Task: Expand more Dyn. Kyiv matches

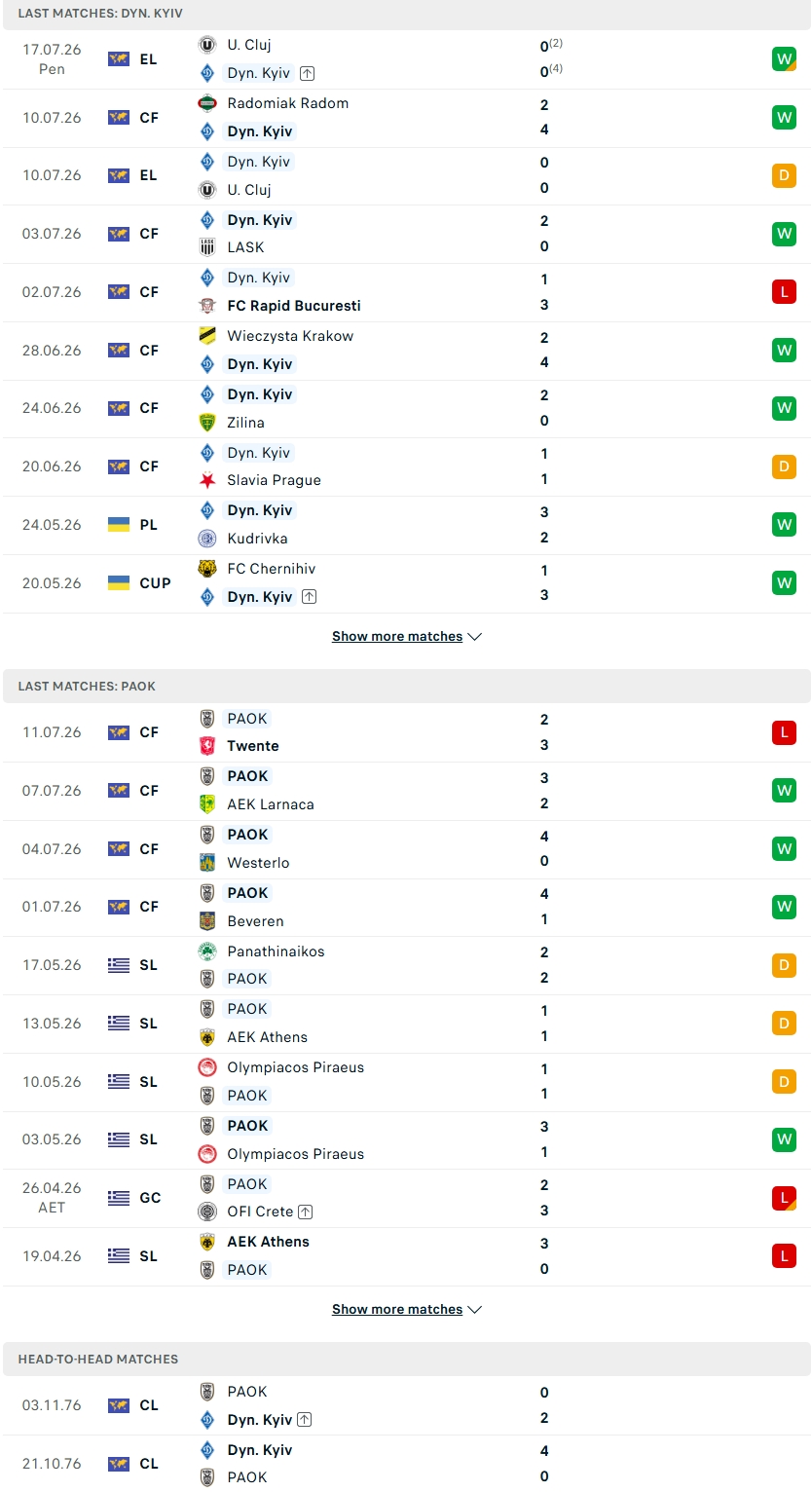Action: coord(407,637)
